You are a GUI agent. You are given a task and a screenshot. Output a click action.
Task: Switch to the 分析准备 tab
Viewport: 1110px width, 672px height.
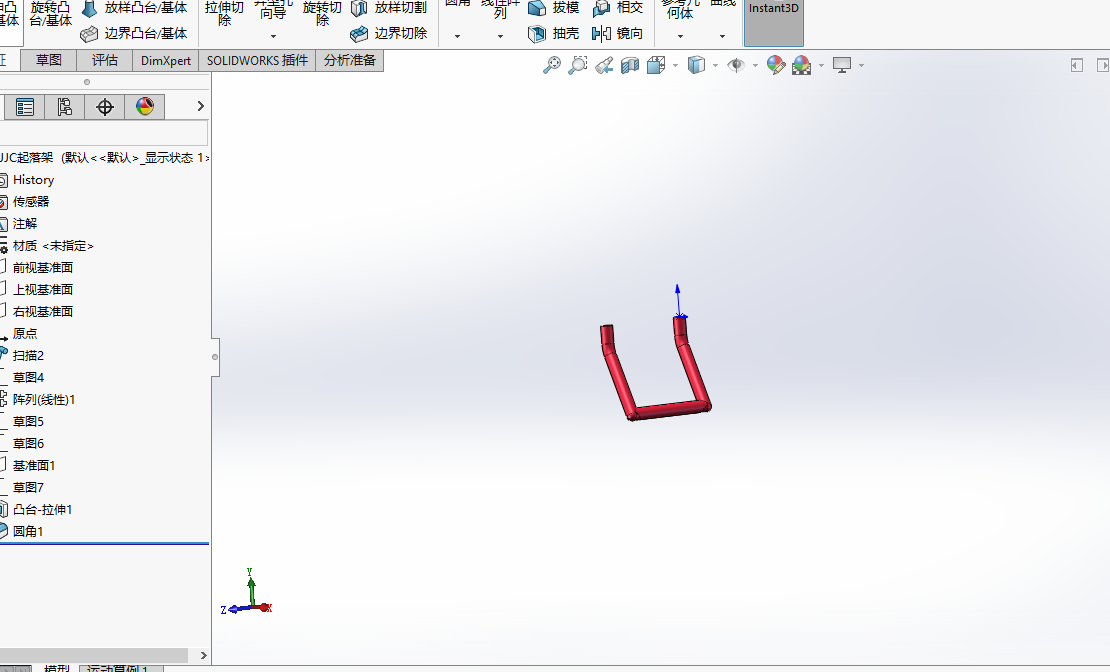point(350,61)
